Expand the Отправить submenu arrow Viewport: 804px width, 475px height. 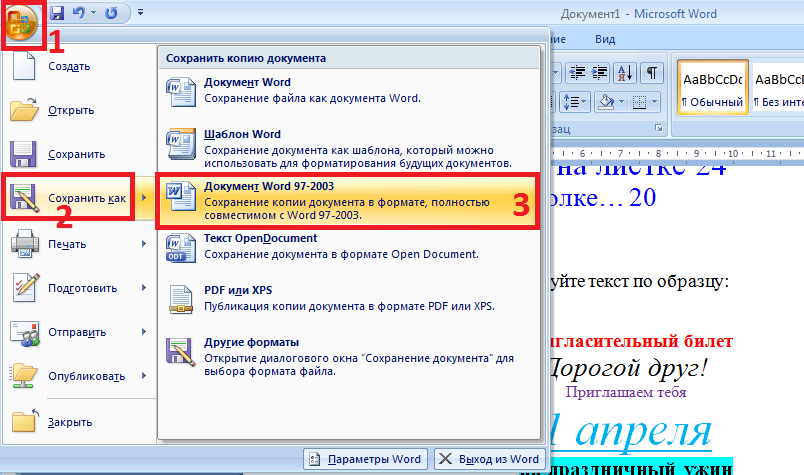click(x=144, y=332)
